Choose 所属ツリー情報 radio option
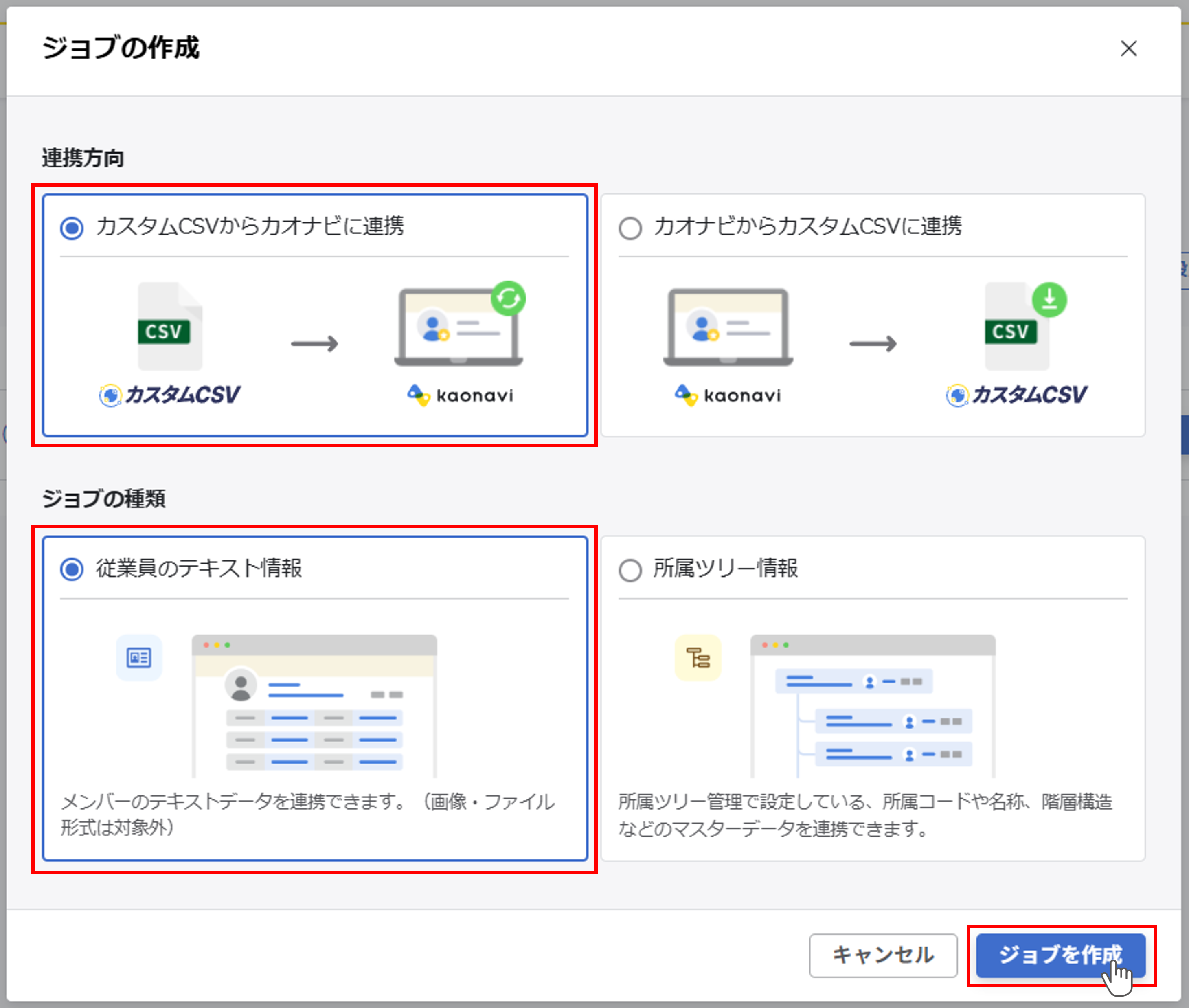 [x=630, y=570]
